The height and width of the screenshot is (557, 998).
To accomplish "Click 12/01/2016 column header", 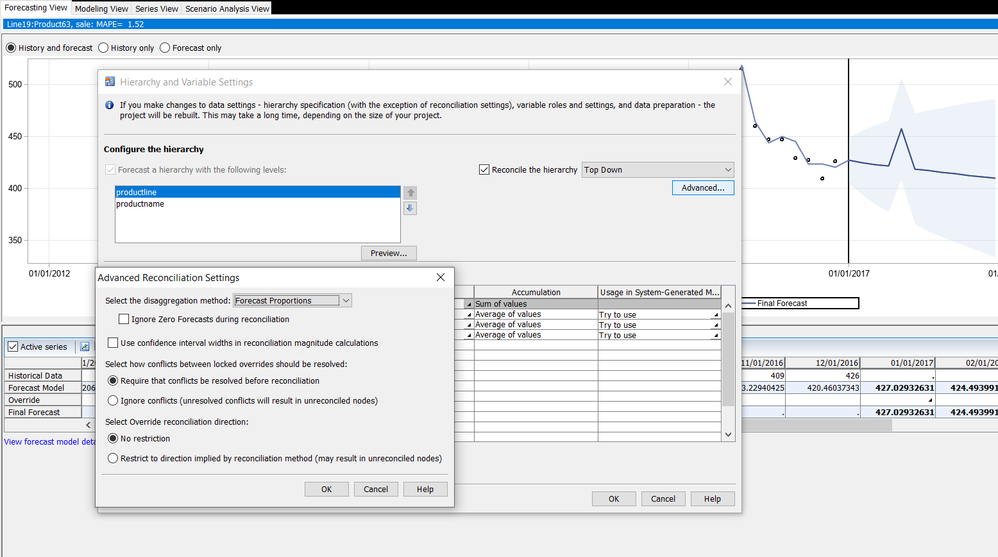I will point(823,363).
